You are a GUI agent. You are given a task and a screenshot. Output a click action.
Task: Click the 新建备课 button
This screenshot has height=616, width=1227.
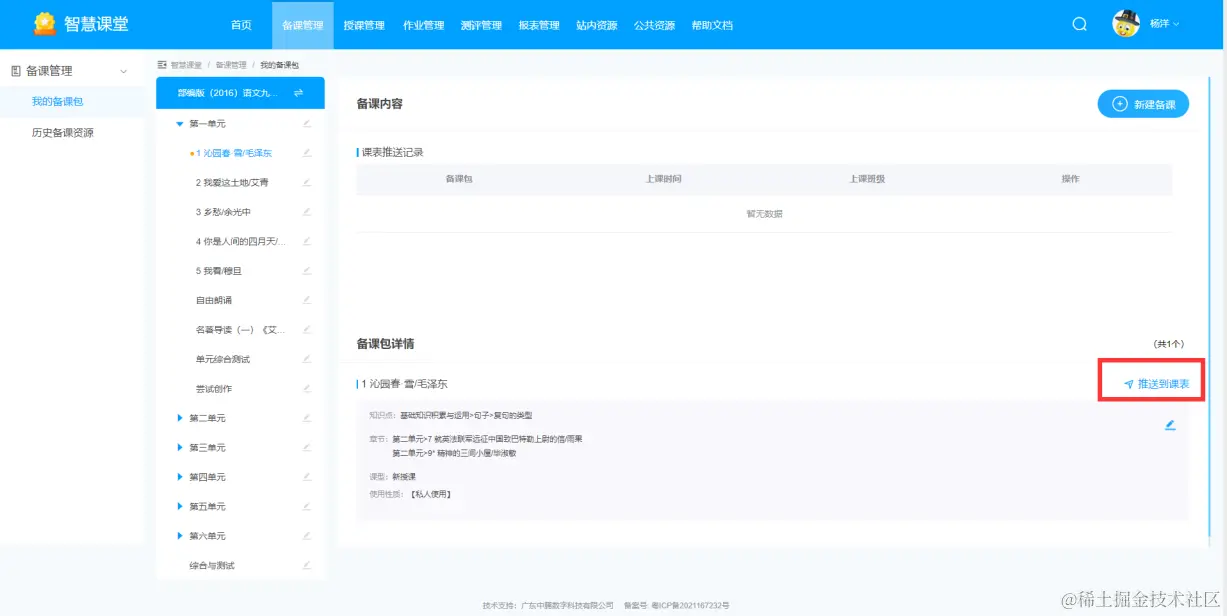pos(1143,103)
